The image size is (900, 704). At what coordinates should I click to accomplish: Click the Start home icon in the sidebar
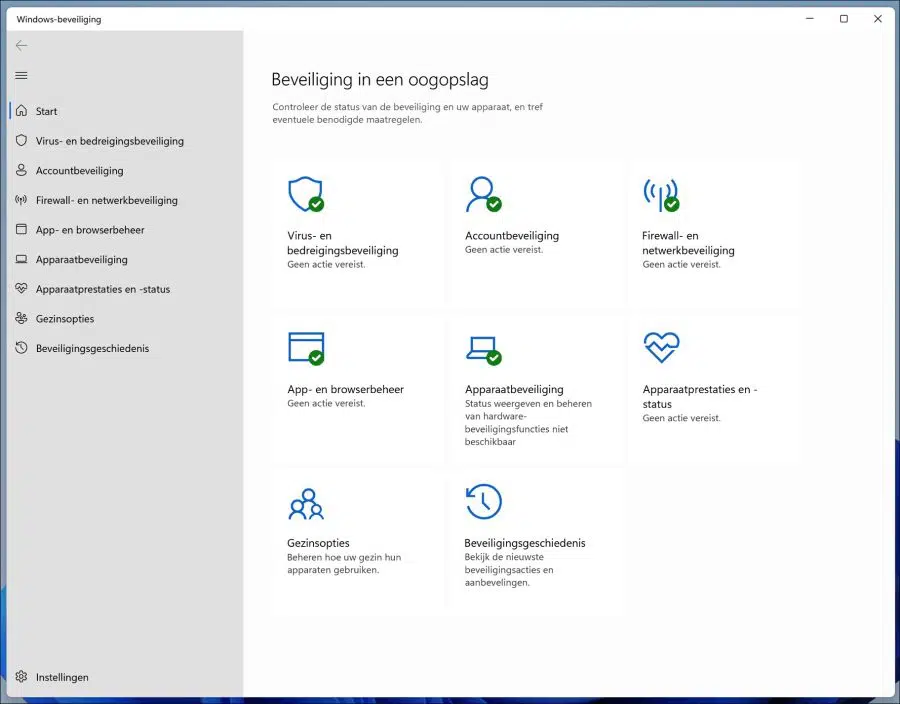21,111
